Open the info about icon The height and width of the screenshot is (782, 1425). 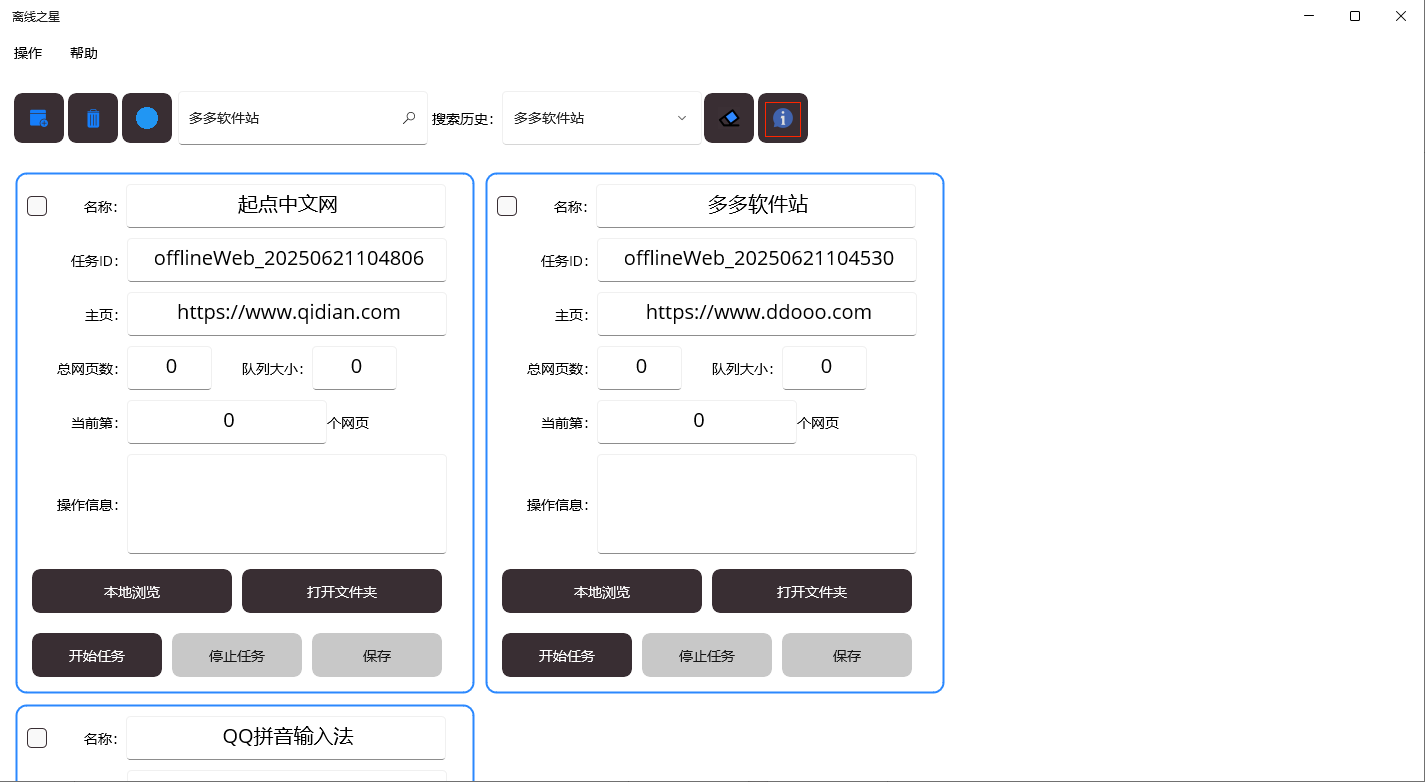[783, 118]
